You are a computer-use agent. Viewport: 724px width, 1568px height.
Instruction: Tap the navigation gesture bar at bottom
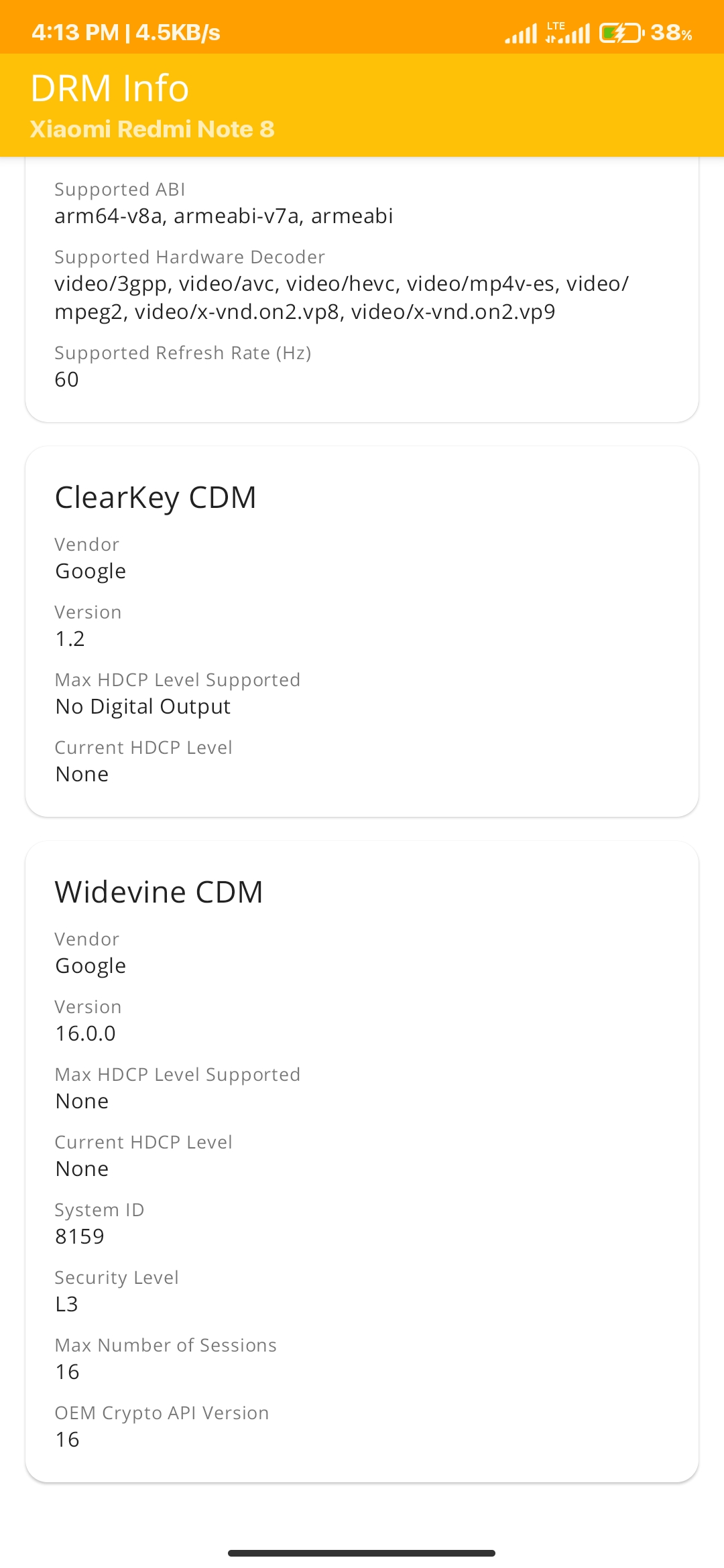pos(361,1553)
